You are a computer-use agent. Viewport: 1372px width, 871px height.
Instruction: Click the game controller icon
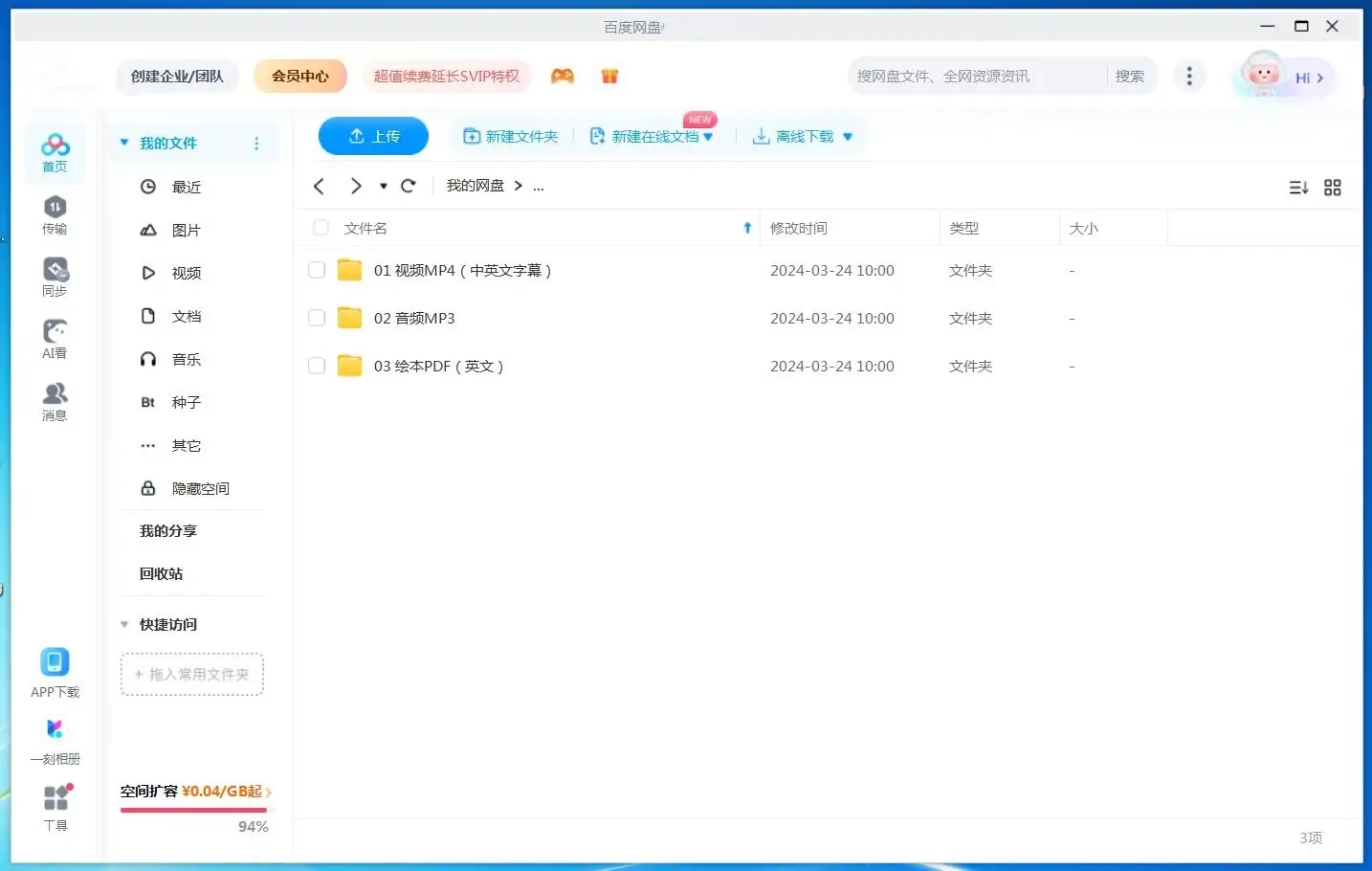point(563,77)
